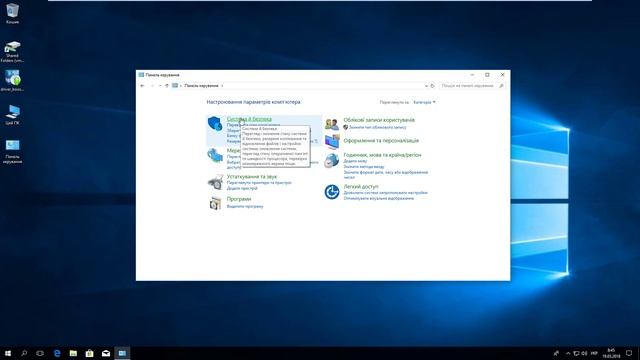The width and height of the screenshot is (640, 360).
Task: Open the Програми heading link
Action: (x=239, y=199)
